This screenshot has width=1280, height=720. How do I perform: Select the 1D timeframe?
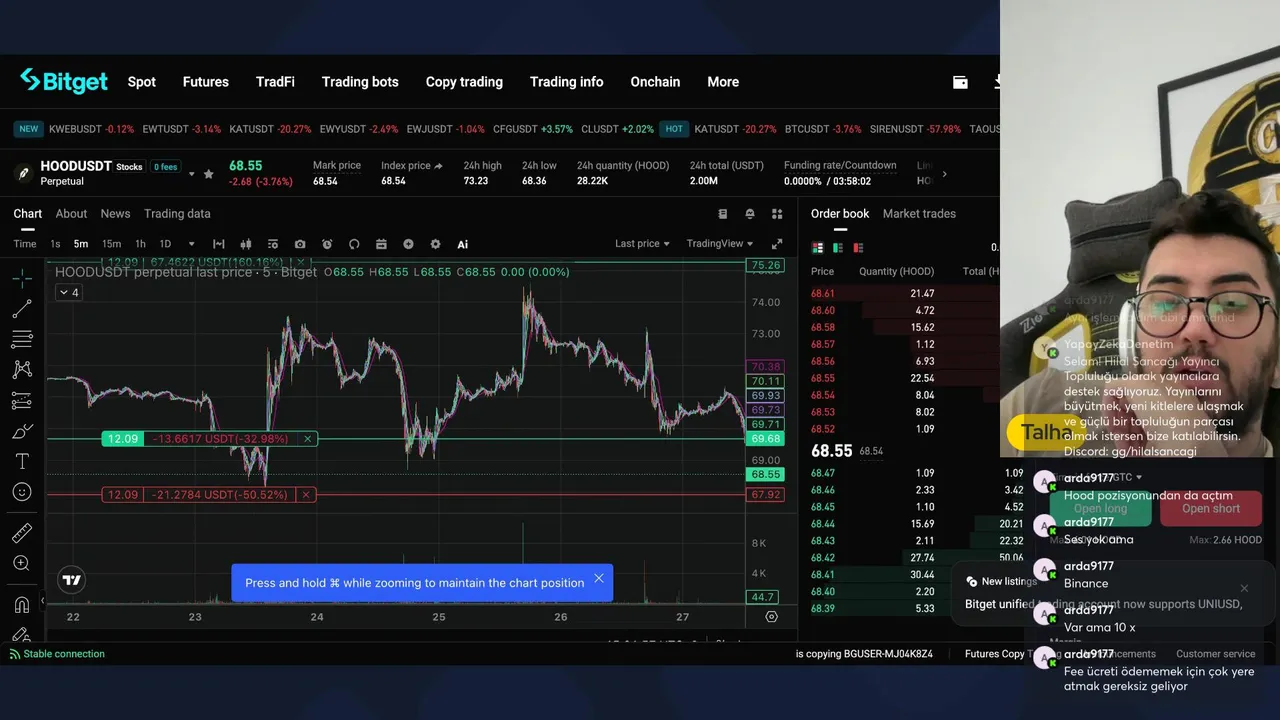(165, 244)
